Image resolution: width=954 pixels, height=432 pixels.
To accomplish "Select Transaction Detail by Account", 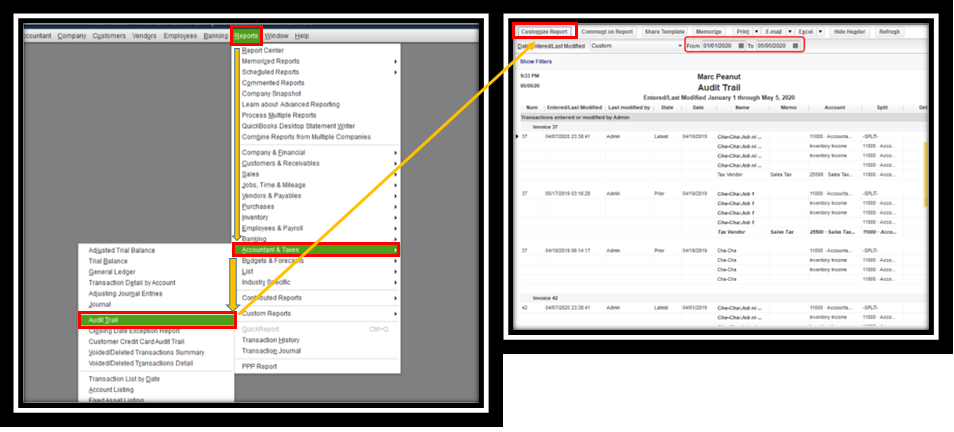I will click(132, 282).
